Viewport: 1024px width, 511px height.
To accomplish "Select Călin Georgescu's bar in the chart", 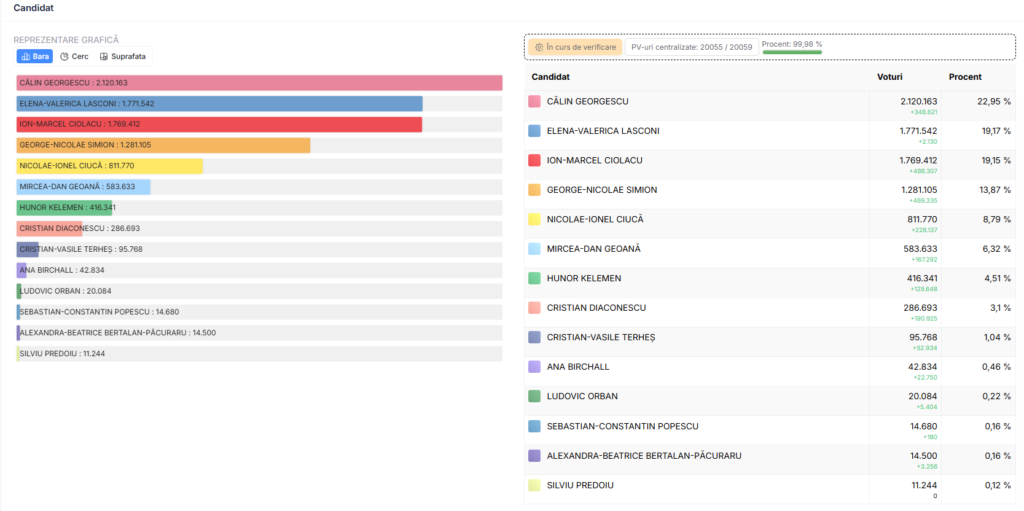I will [x=259, y=83].
